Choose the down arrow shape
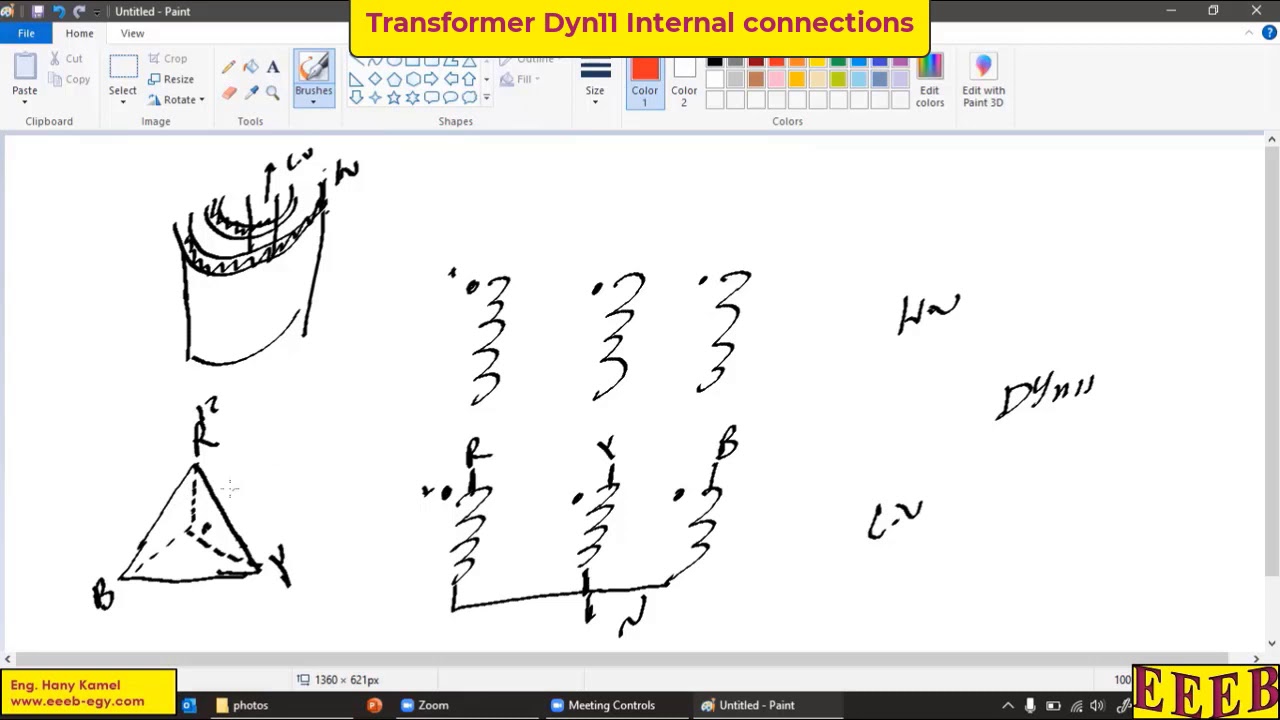 coord(356,98)
